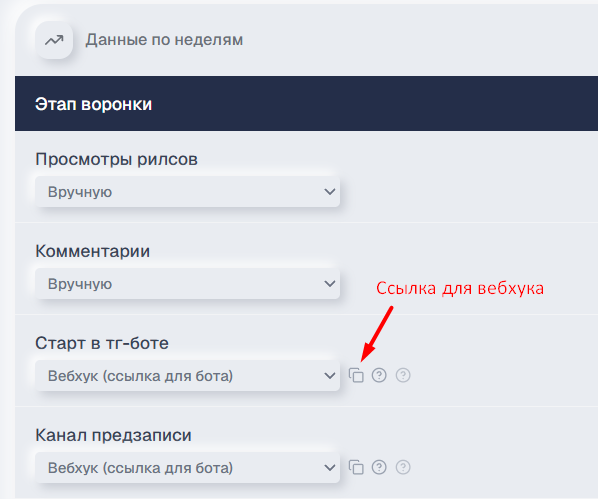Click the Просмотры рилсов label

tap(116, 159)
